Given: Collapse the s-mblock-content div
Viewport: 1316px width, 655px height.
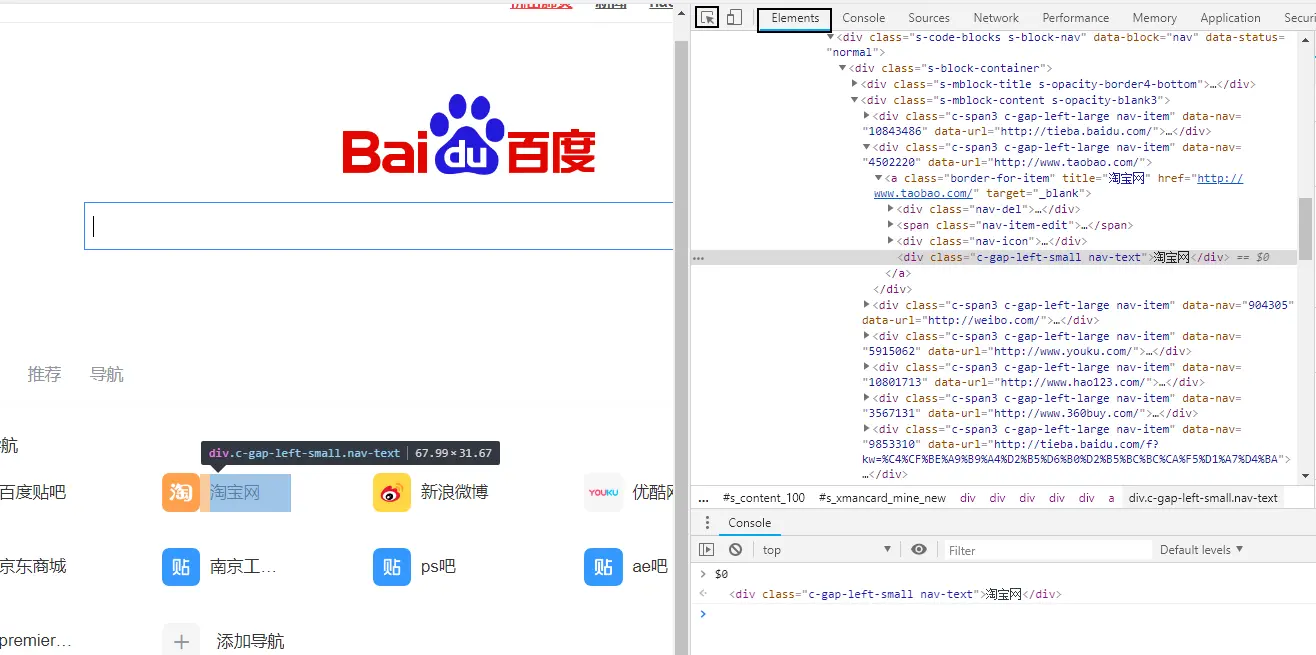Looking at the screenshot, I should point(855,100).
